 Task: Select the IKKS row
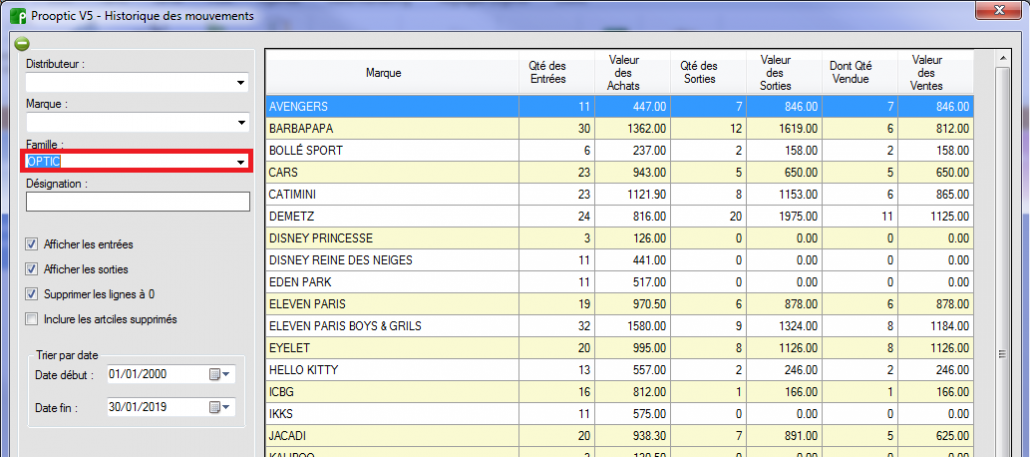(619, 414)
